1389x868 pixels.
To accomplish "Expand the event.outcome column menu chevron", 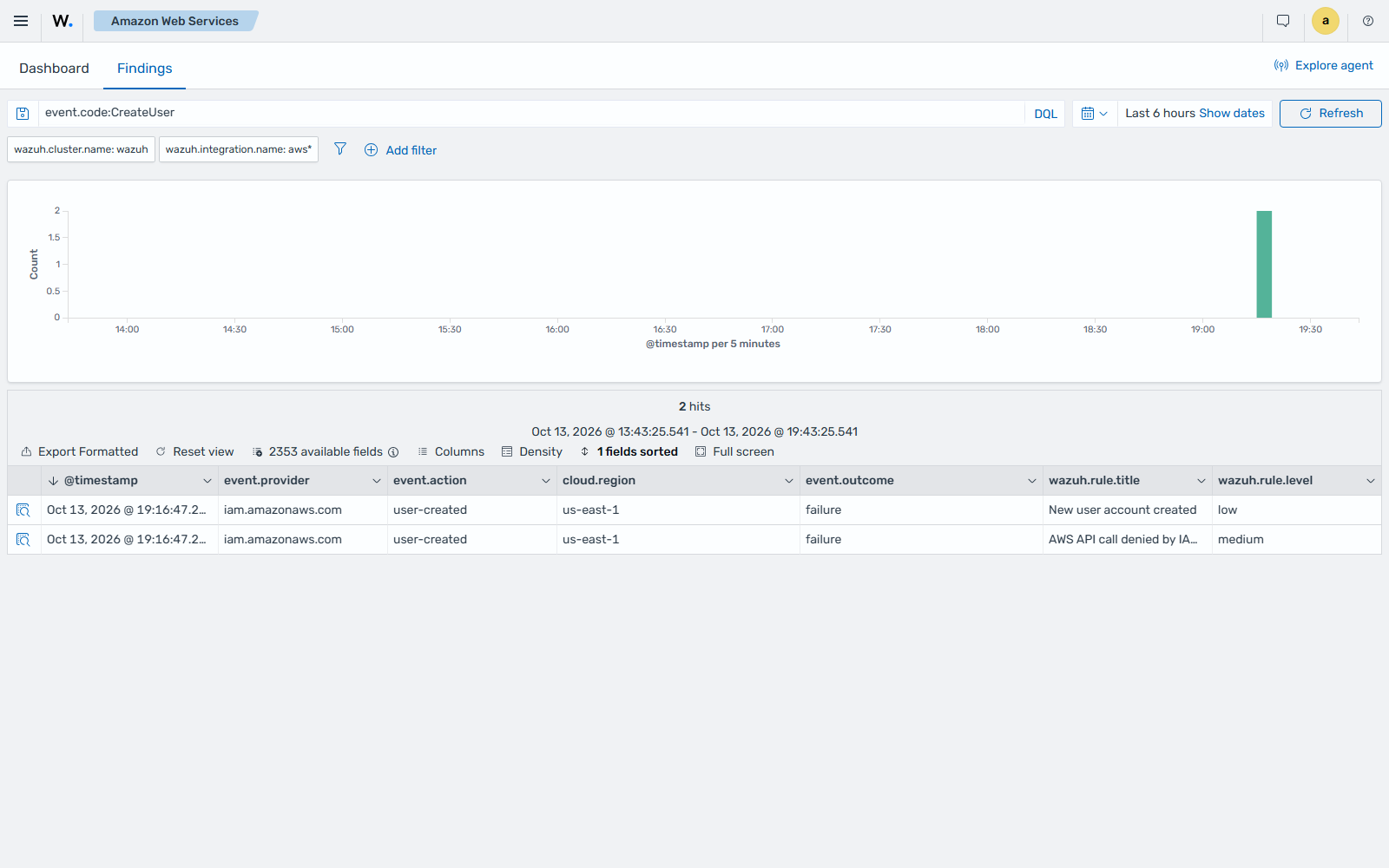I will click(x=1032, y=481).
